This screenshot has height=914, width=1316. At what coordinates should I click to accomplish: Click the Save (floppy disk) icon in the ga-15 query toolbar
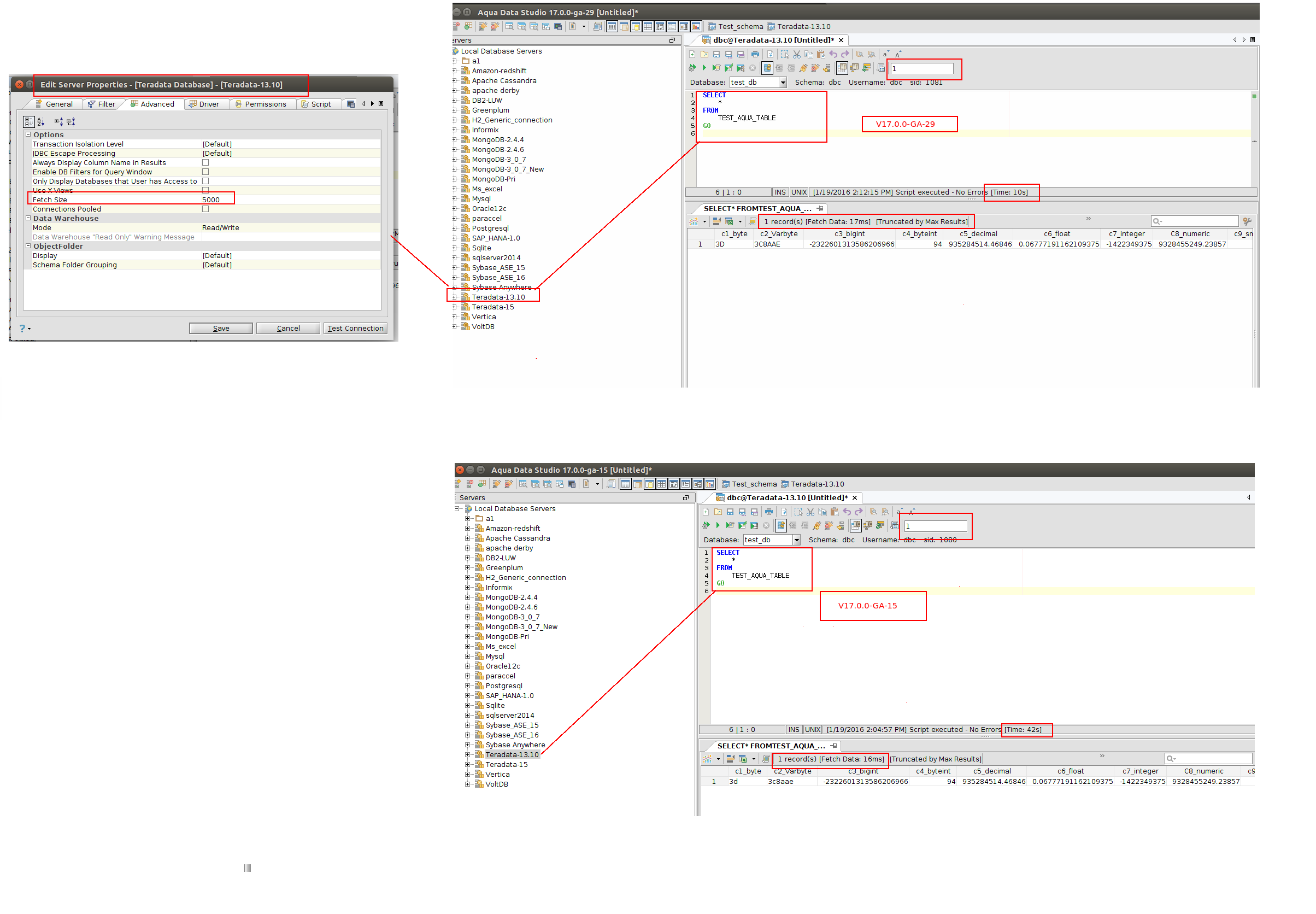click(729, 512)
